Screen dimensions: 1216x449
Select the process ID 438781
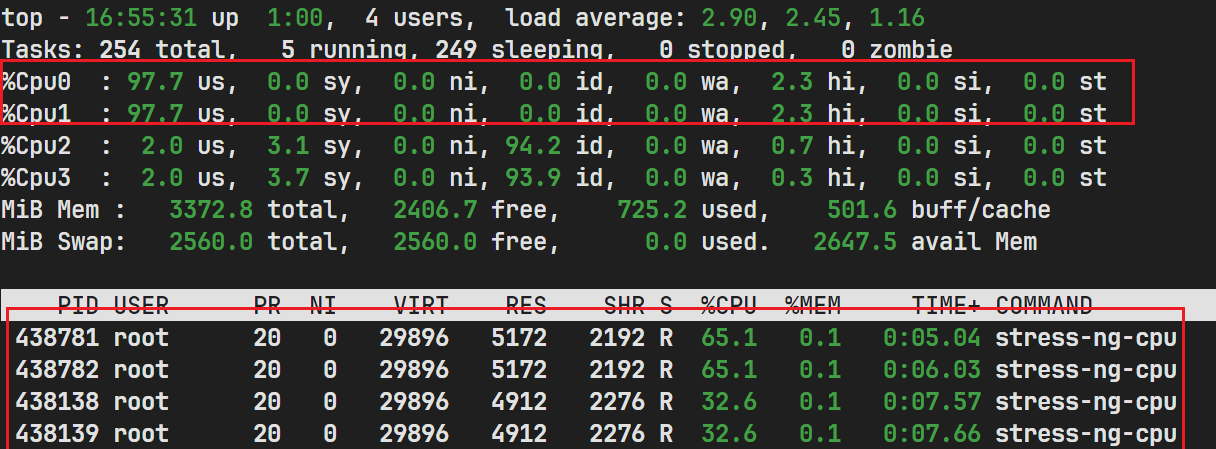coord(57,338)
